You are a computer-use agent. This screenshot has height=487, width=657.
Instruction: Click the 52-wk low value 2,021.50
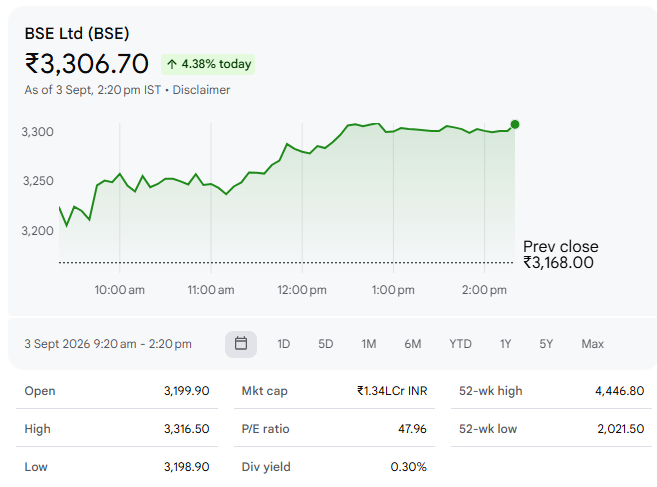pyautogui.click(x=621, y=429)
